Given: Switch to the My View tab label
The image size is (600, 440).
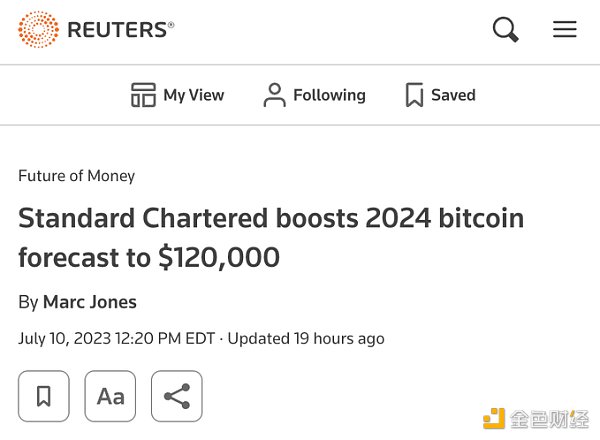Looking at the screenshot, I should tap(194, 95).
